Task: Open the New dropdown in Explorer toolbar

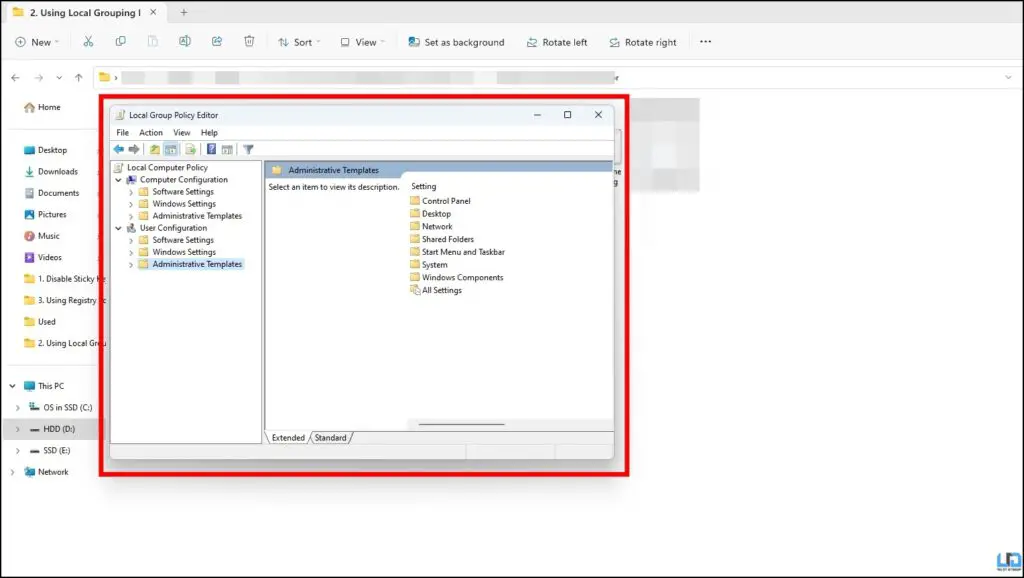Action: [x=37, y=42]
